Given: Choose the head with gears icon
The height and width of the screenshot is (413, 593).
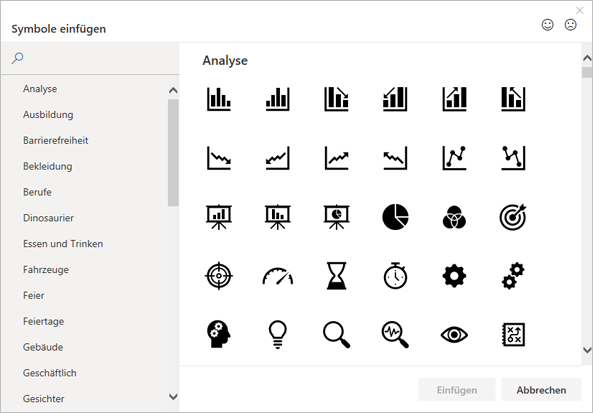Looking at the screenshot, I should click(219, 334).
